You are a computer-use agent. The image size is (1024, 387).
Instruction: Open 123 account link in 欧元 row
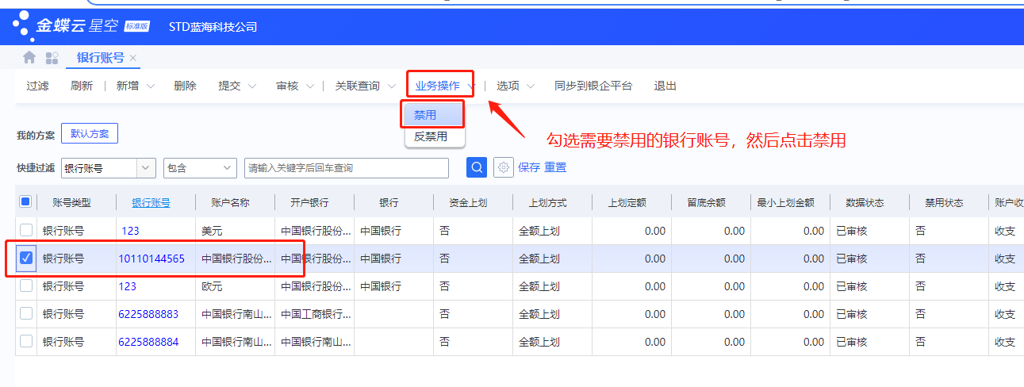point(127,286)
